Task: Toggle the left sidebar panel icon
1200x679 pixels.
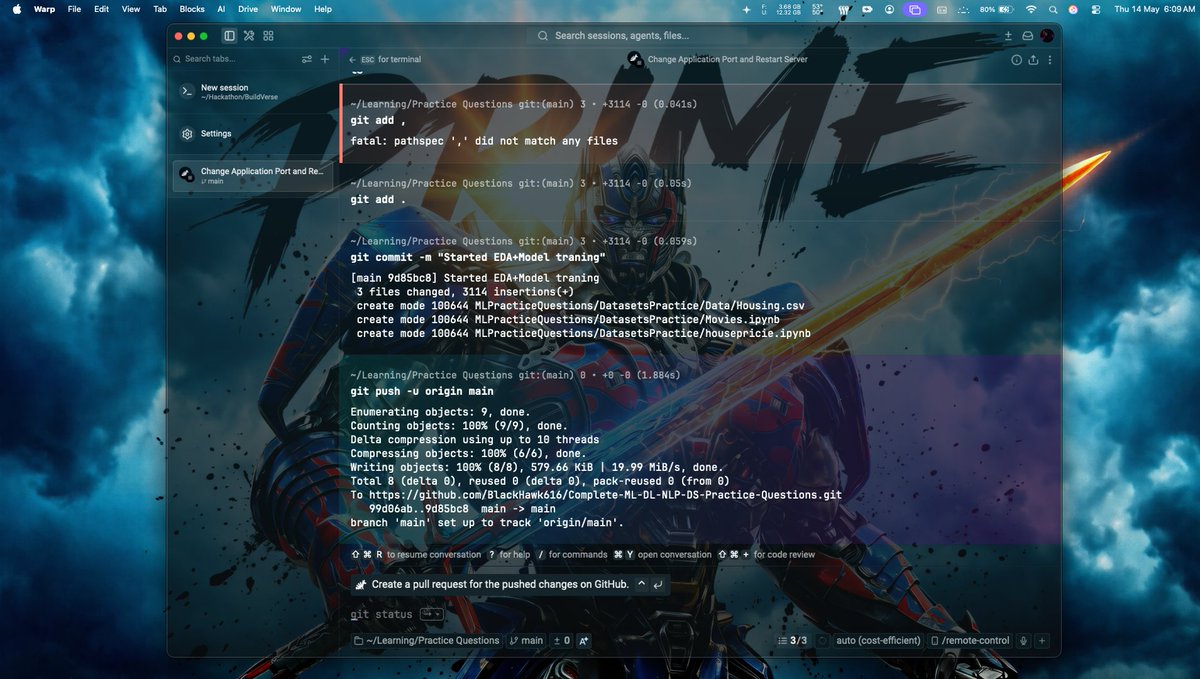Action: (229, 36)
